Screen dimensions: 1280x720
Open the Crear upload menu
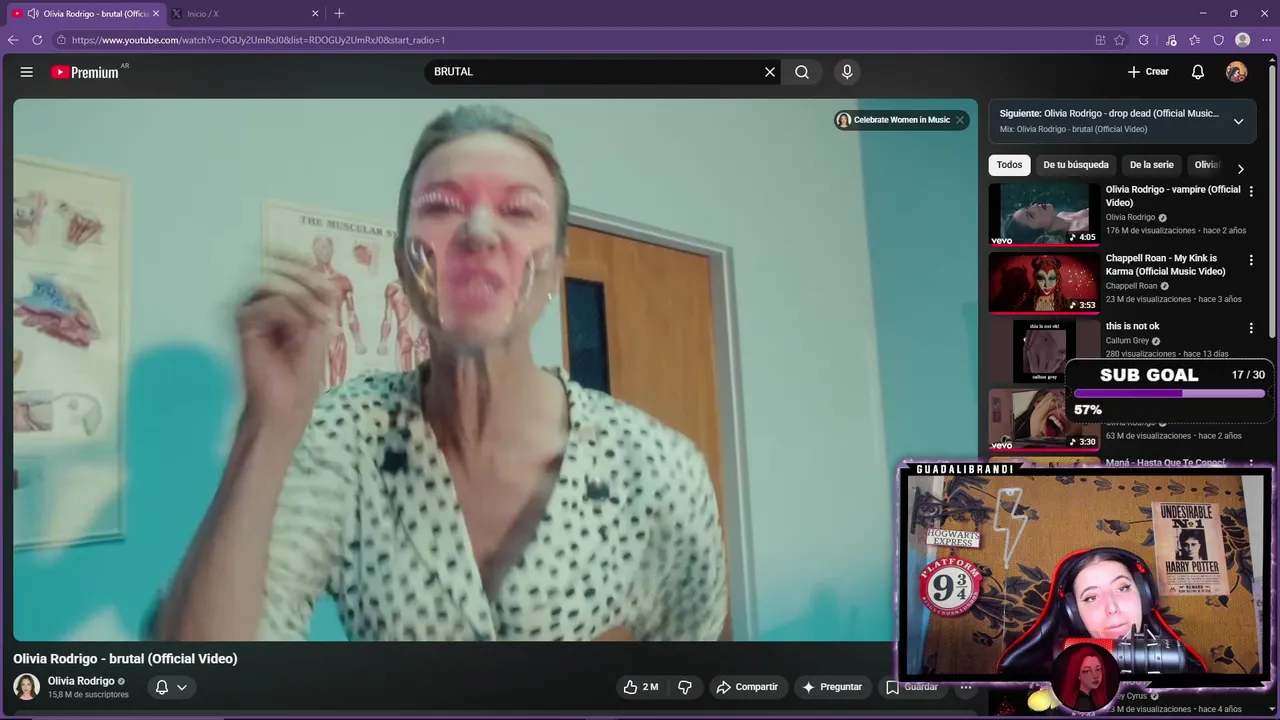[x=1148, y=72]
